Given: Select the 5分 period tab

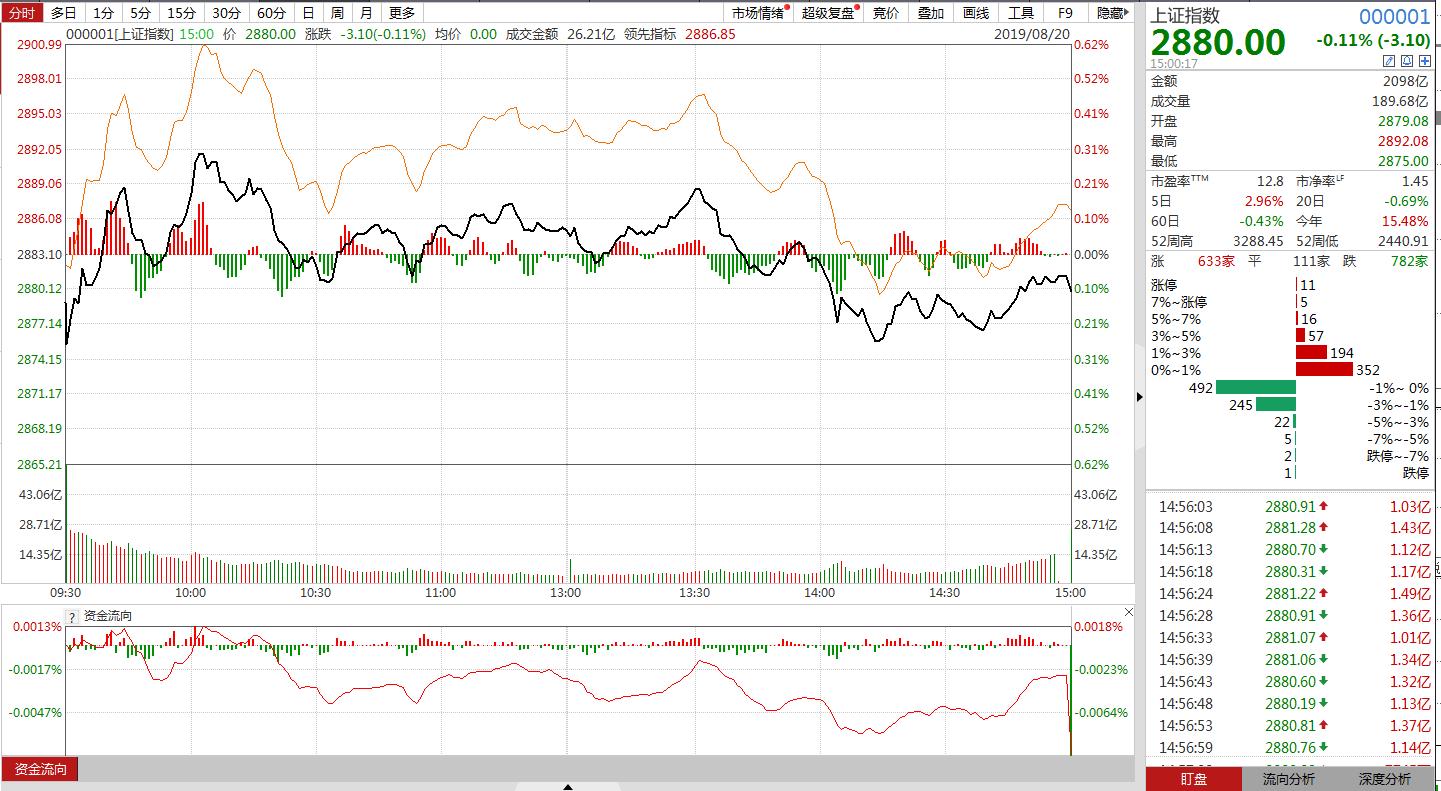Looking at the screenshot, I should pyautogui.click(x=141, y=13).
